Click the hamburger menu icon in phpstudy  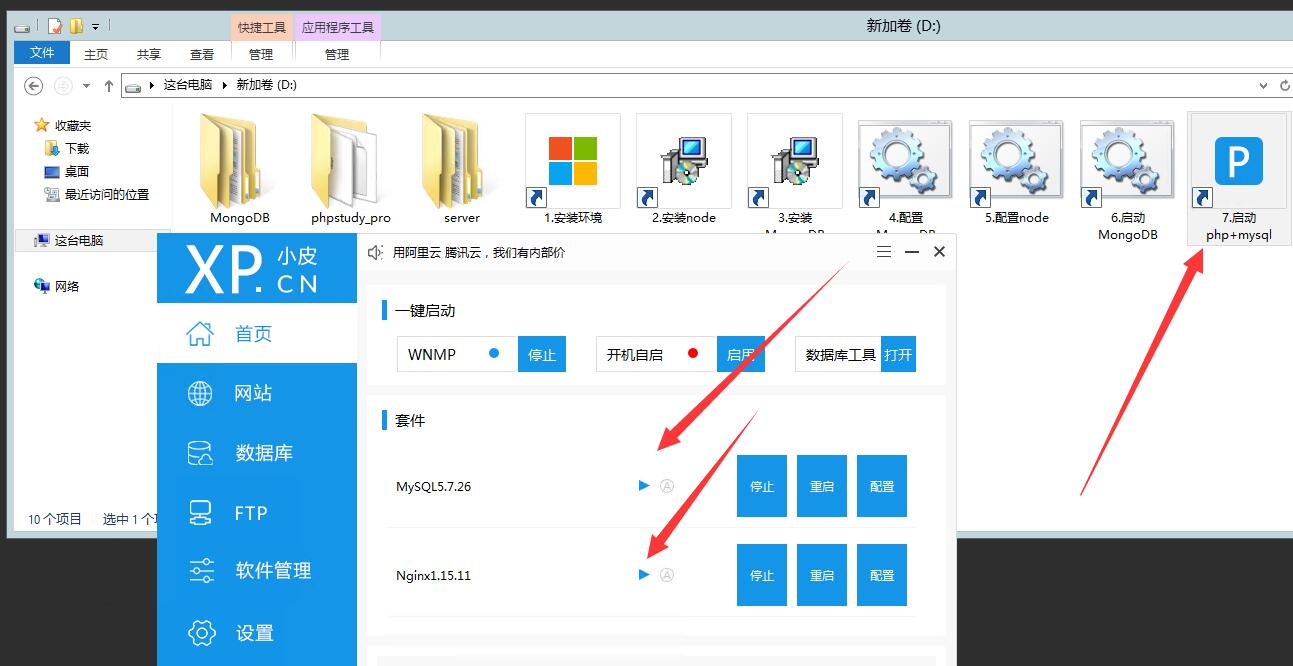[884, 252]
